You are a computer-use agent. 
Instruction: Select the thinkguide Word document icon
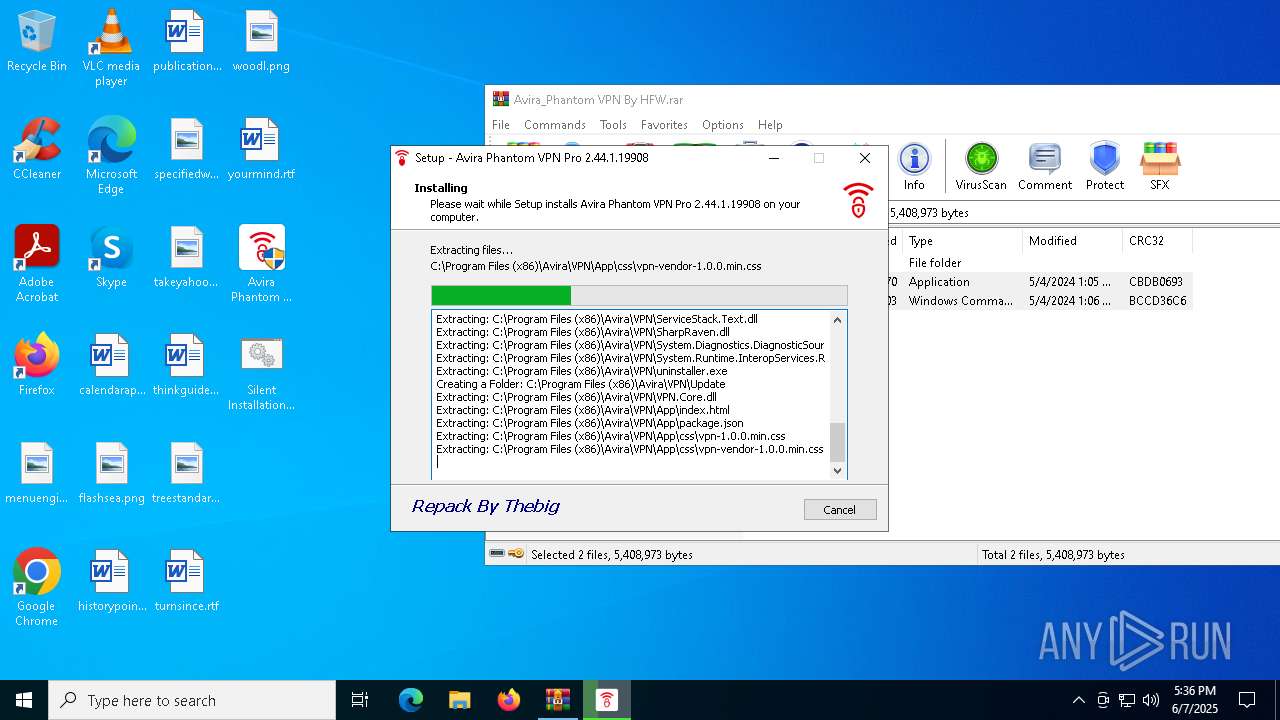point(186,366)
